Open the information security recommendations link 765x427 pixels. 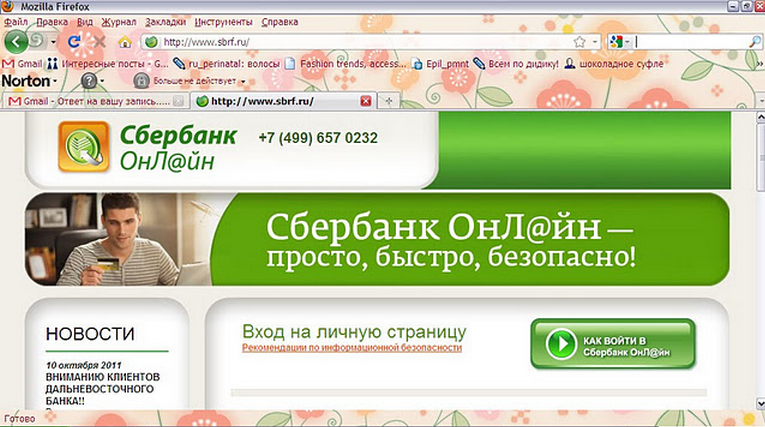pos(352,347)
